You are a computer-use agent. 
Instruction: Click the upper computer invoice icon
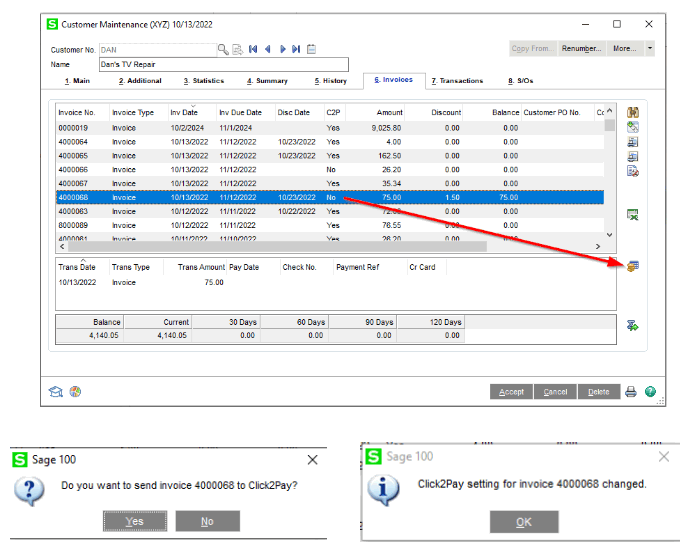pos(633,142)
